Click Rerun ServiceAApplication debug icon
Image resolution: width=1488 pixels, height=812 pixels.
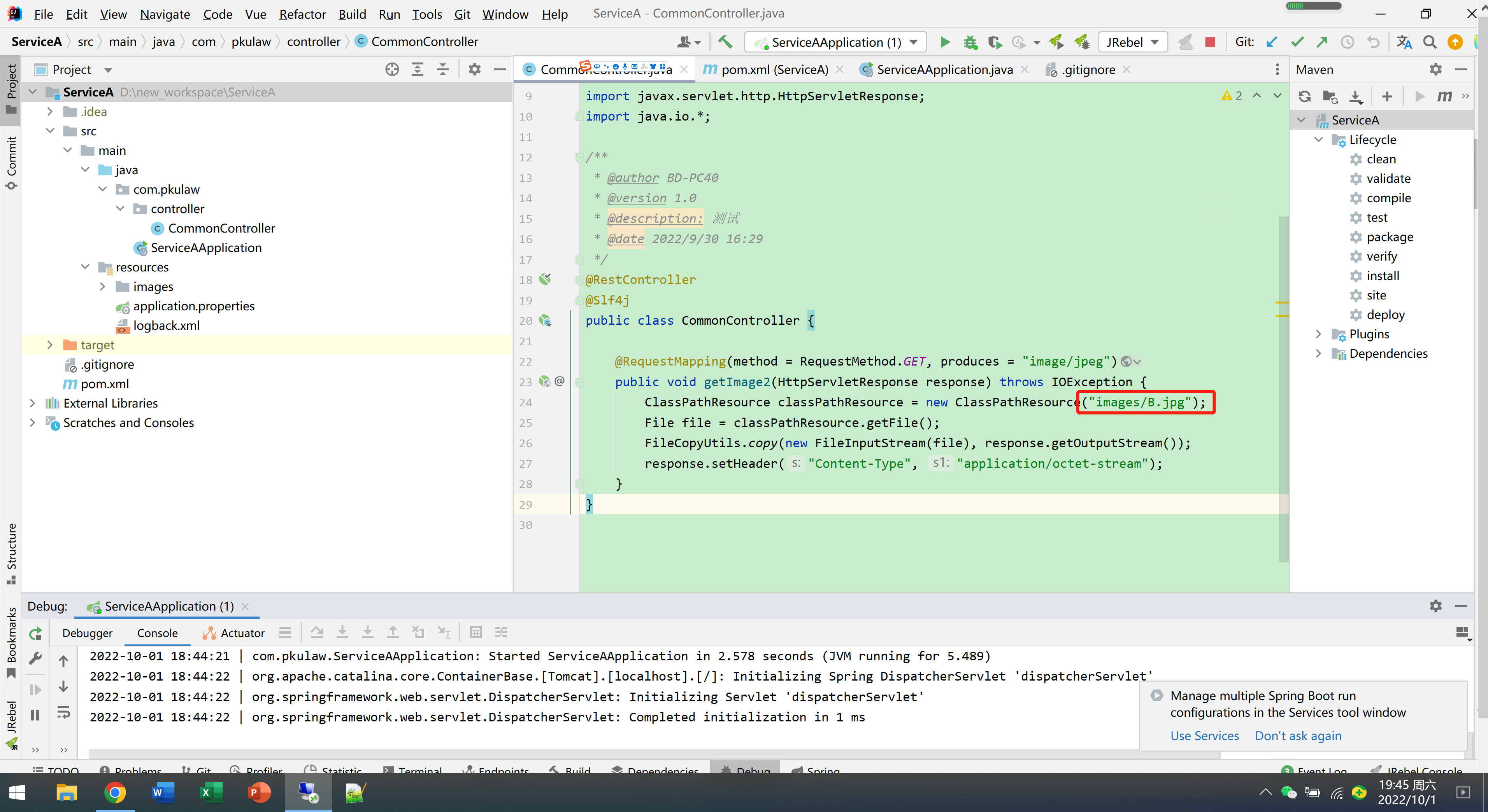pyautogui.click(x=35, y=633)
